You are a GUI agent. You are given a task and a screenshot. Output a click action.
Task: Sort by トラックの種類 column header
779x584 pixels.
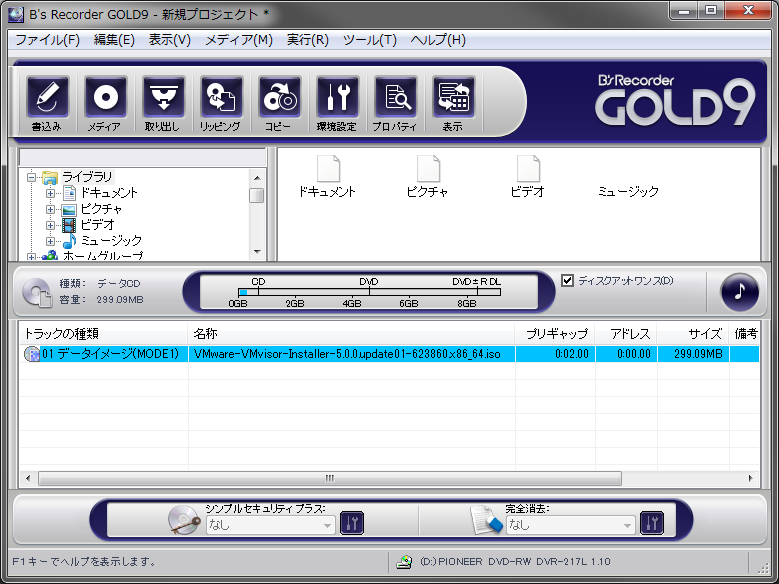coord(103,334)
